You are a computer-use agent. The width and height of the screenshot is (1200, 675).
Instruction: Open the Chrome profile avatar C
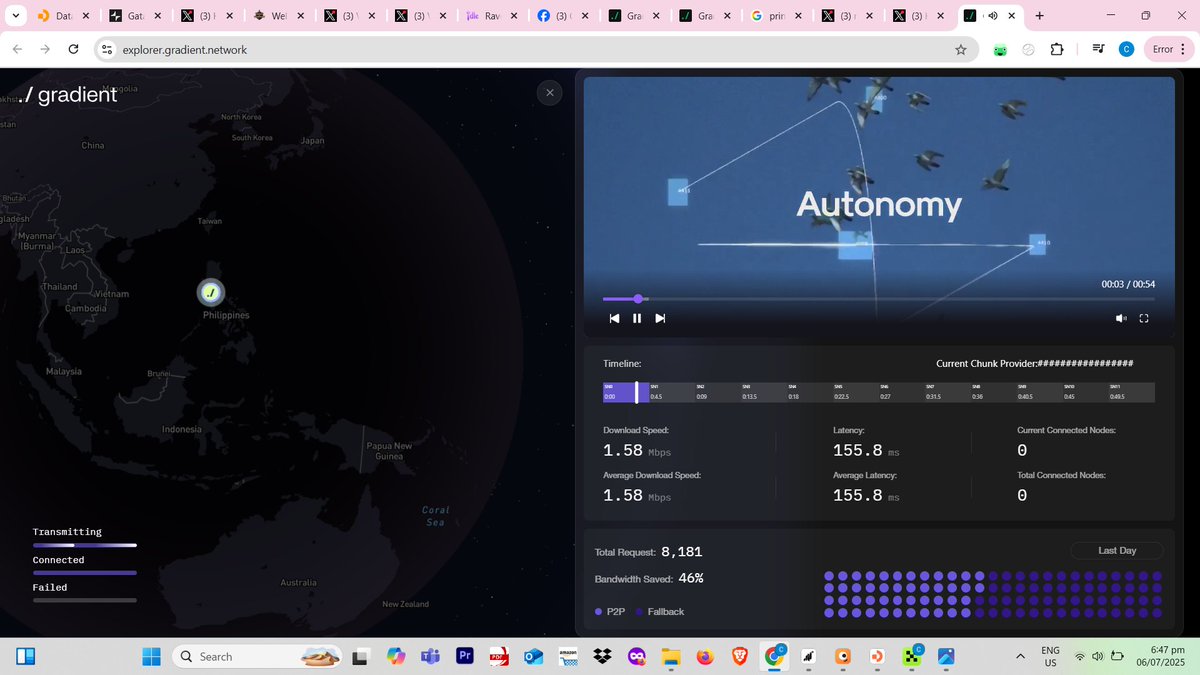pos(1126,49)
